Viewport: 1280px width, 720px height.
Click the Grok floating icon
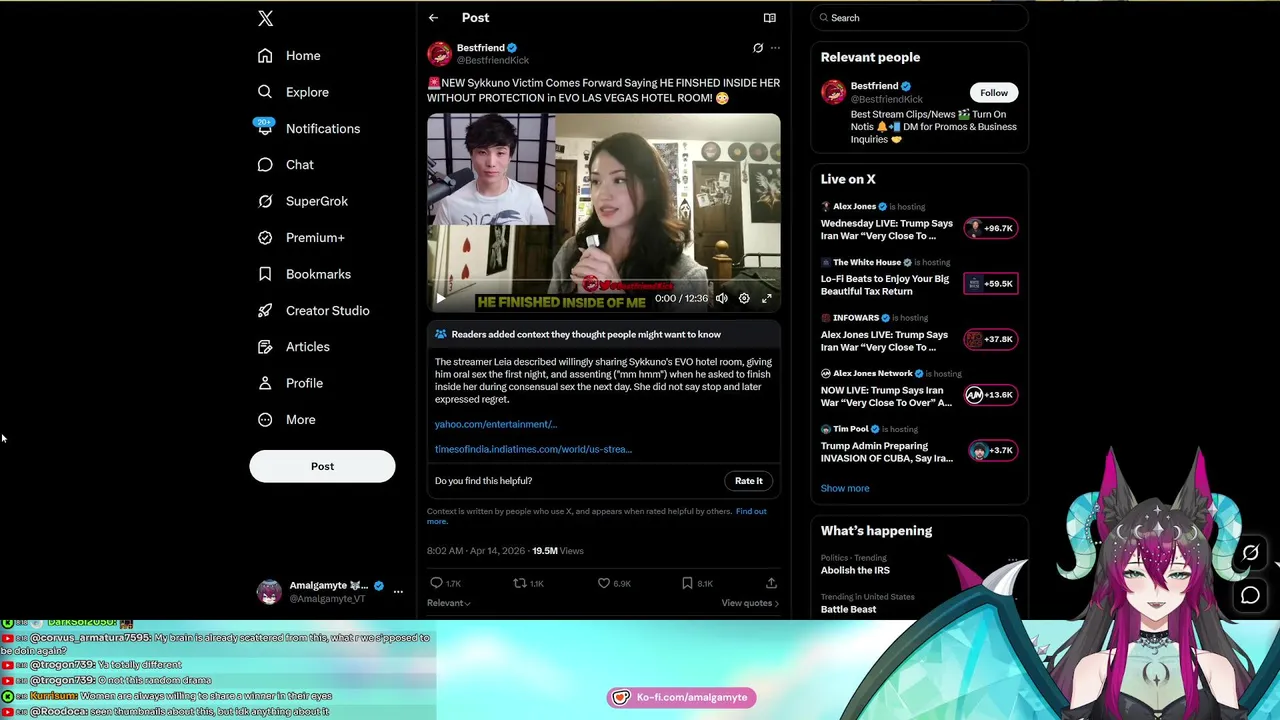1250,553
